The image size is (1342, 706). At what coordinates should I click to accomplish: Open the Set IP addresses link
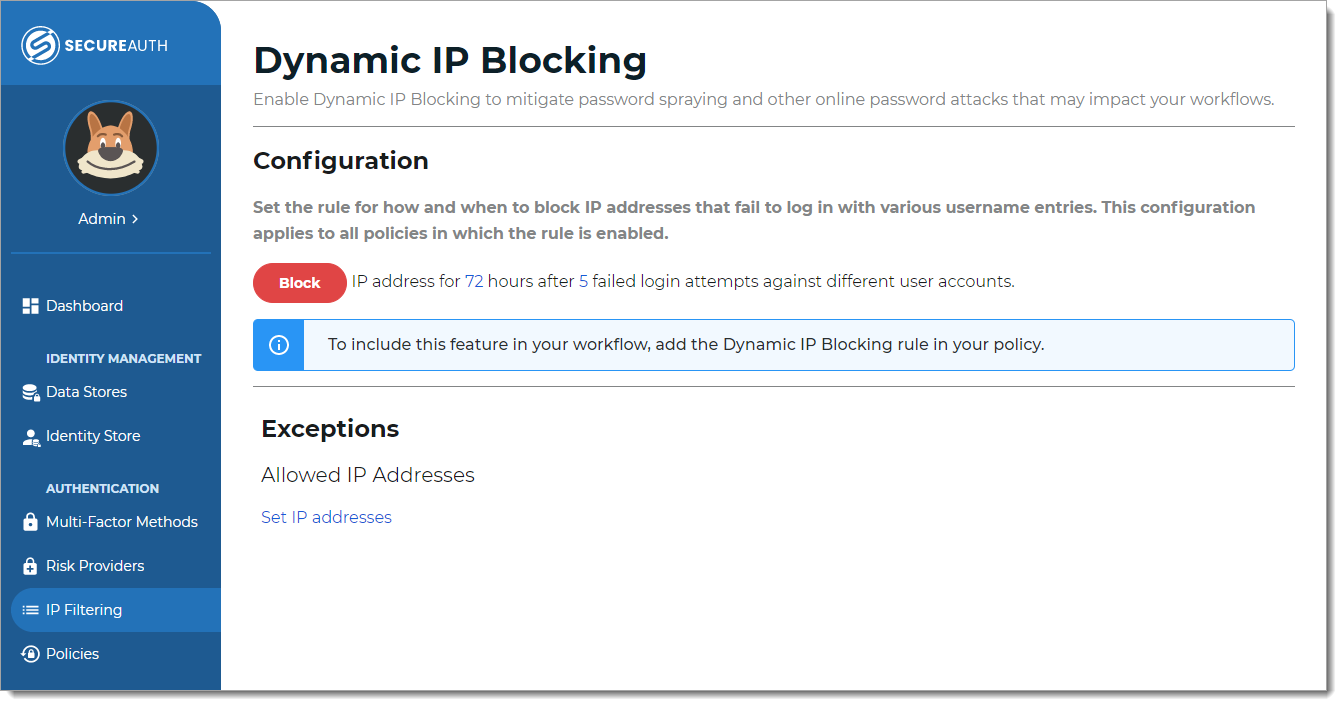point(326,517)
